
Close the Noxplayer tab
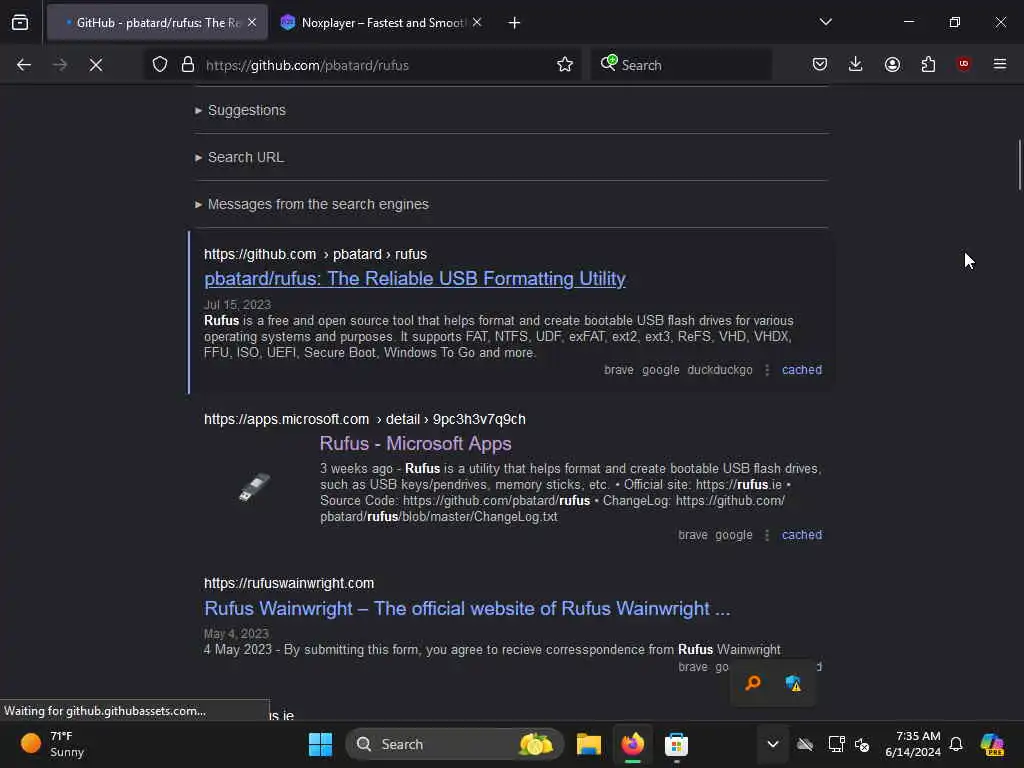pyautogui.click(x=477, y=23)
